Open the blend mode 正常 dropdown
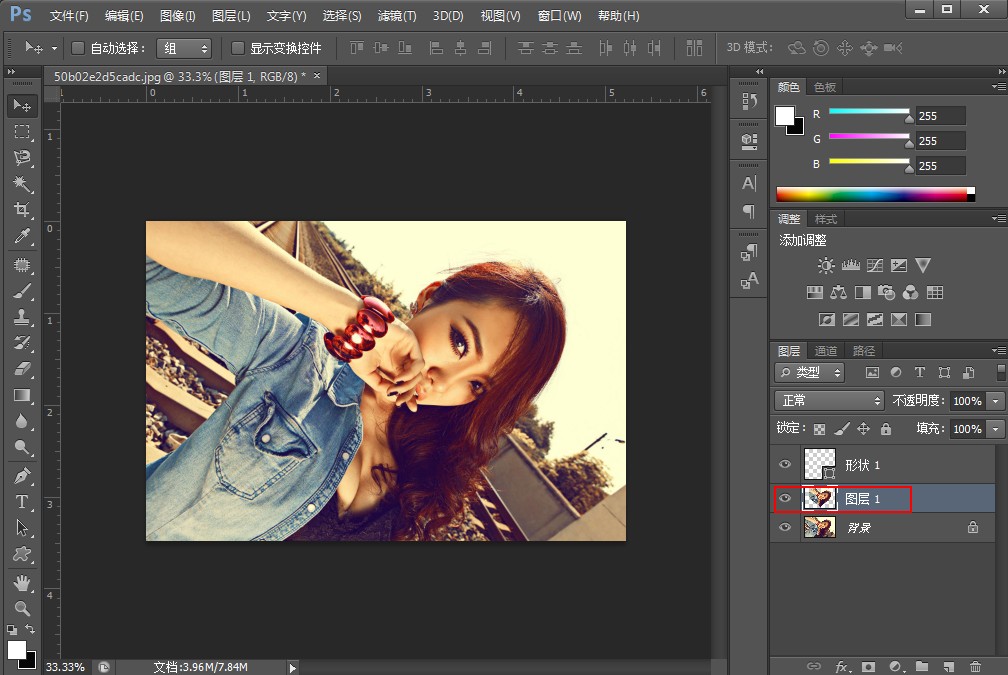This screenshot has height=675, width=1008. pos(829,401)
